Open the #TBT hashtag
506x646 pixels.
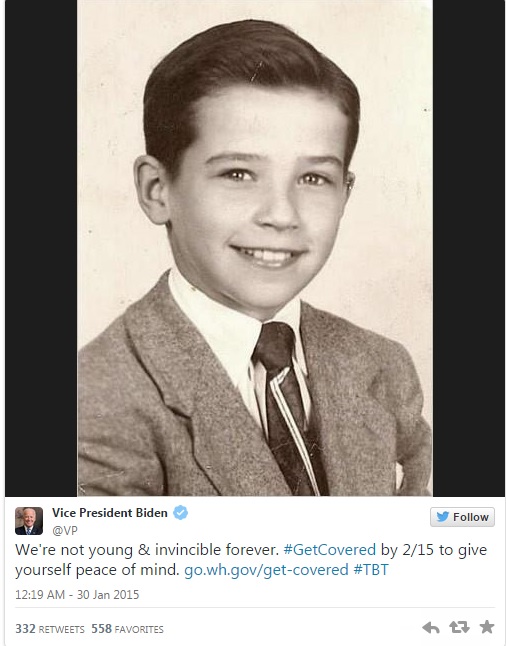371,570
